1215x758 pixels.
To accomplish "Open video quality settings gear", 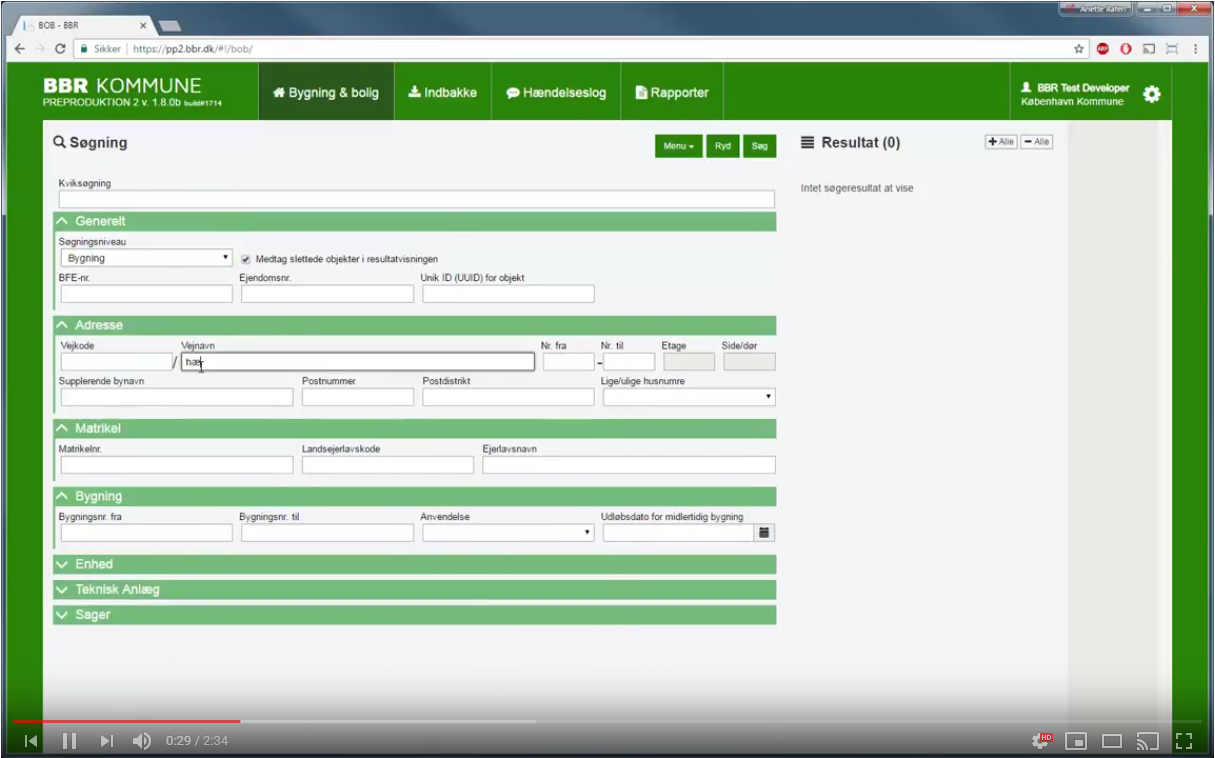I will pyautogui.click(x=1042, y=741).
